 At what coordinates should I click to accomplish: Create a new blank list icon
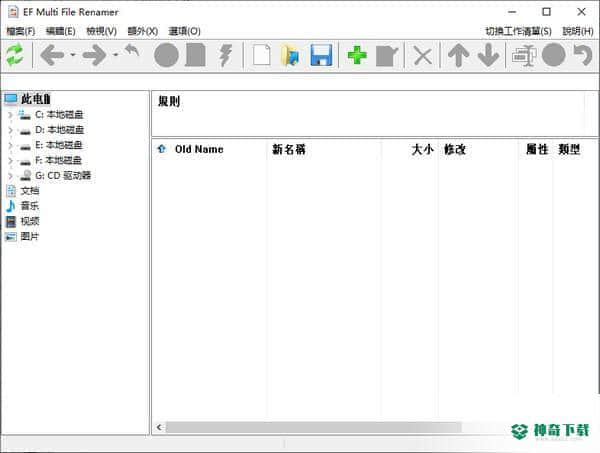click(262, 55)
